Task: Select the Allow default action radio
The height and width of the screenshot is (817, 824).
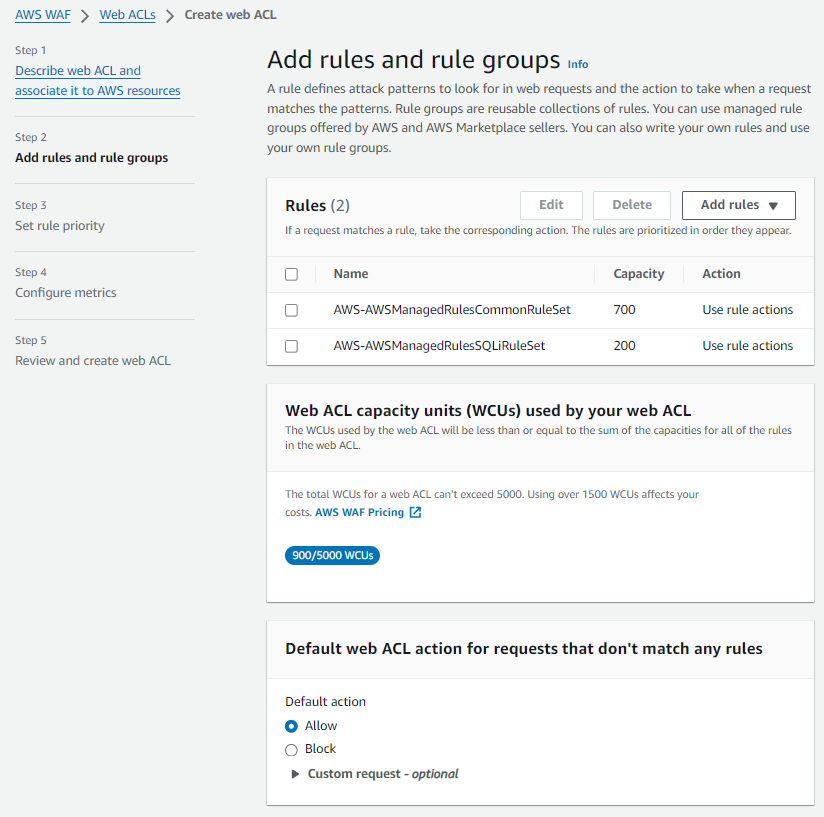Action: click(x=291, y=726)
